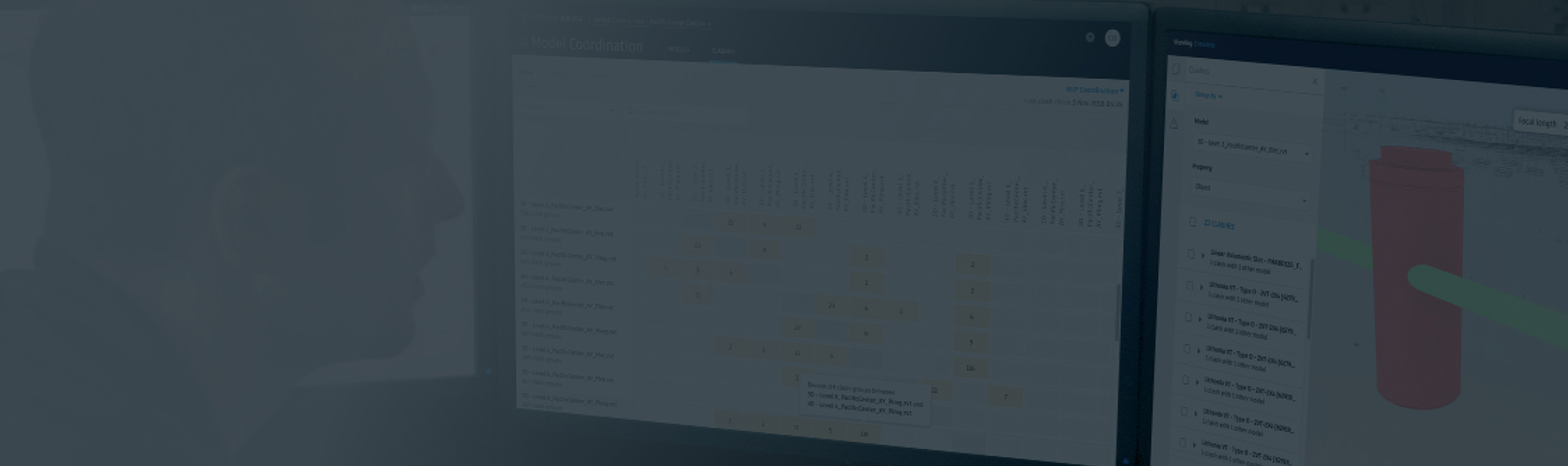Tick the select-all checkbox beside 23 clashes
1568x466 pixels.
pos(1192,222)
